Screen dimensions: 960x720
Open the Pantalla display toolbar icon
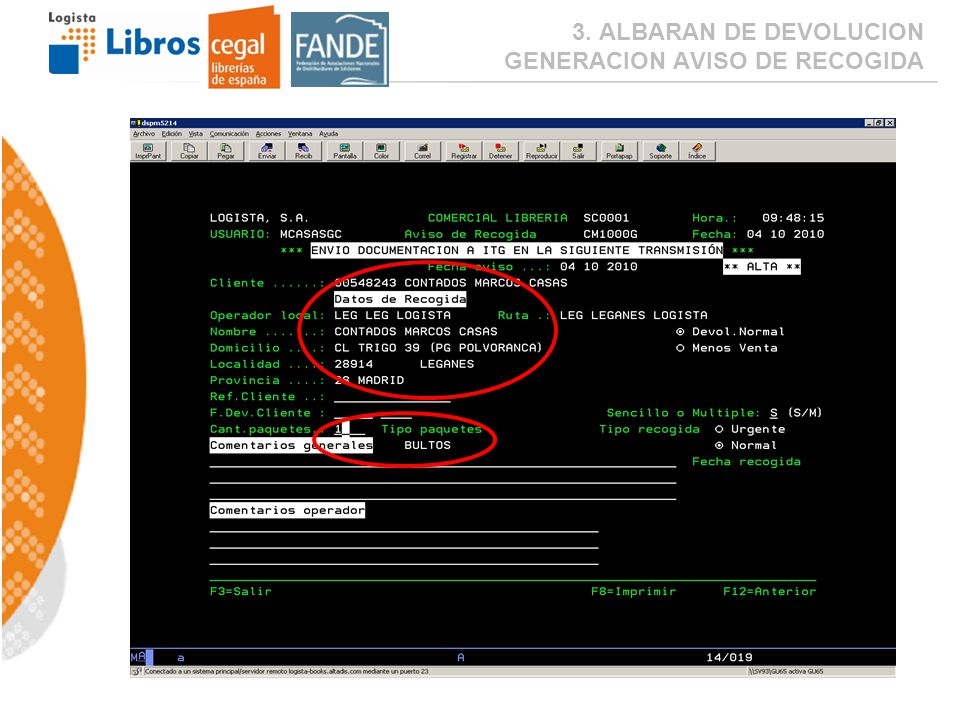(345, 151)
